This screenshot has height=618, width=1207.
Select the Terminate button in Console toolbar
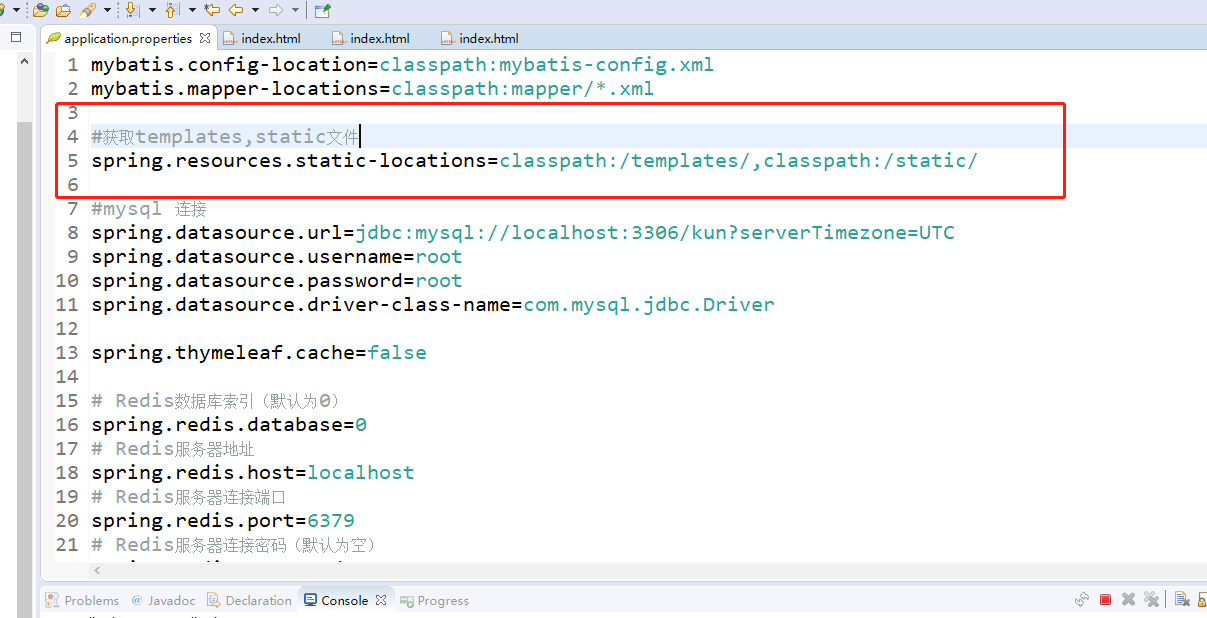[x=1105, y=599]
